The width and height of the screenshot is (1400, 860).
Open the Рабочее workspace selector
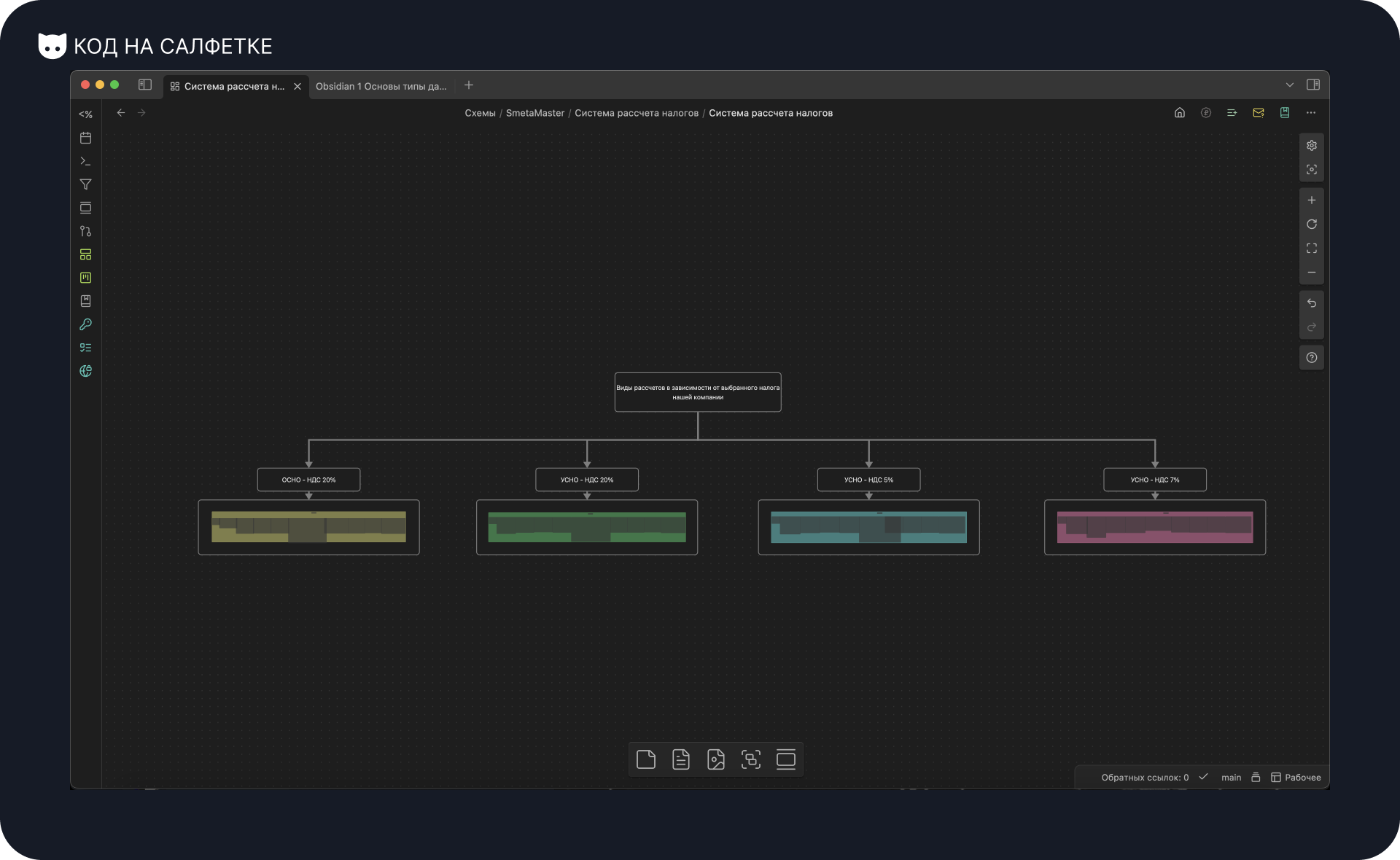(x=1296, y=778)
